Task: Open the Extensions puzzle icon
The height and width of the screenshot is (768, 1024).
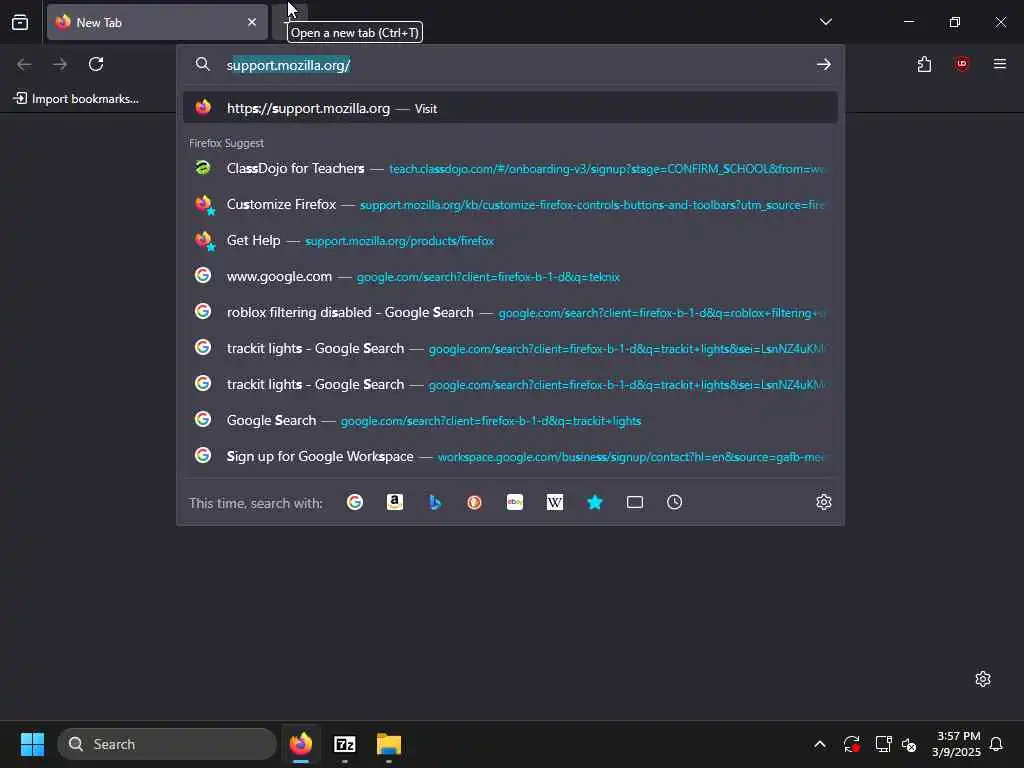Action: (924, 64)
